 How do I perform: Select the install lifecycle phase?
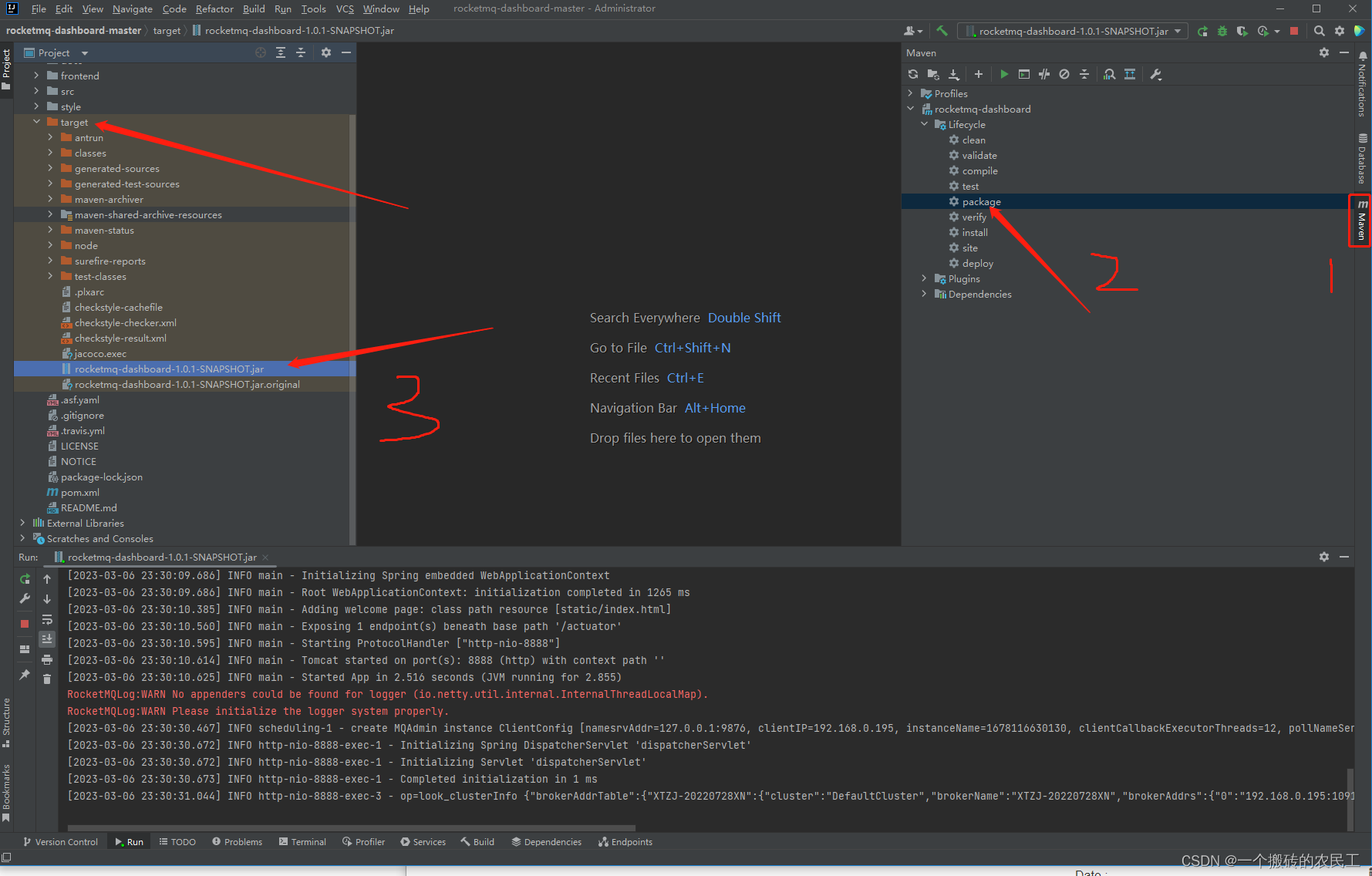975,232
